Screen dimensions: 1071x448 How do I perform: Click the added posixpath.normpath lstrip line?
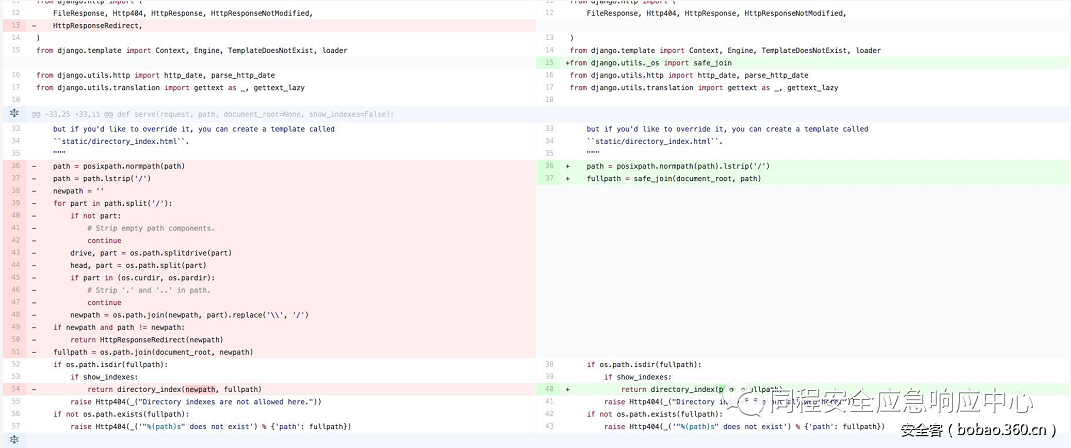(x=678, y=166)
